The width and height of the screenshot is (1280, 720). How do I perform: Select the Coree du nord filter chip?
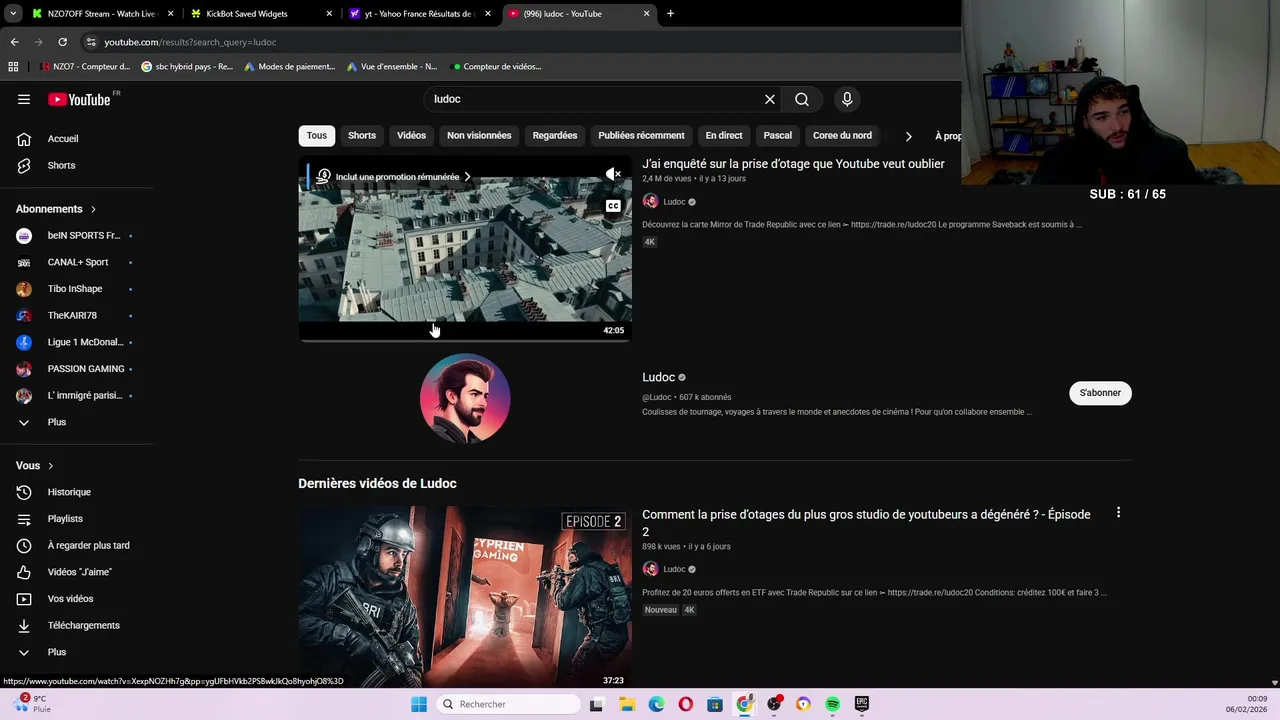coord(842,136)
